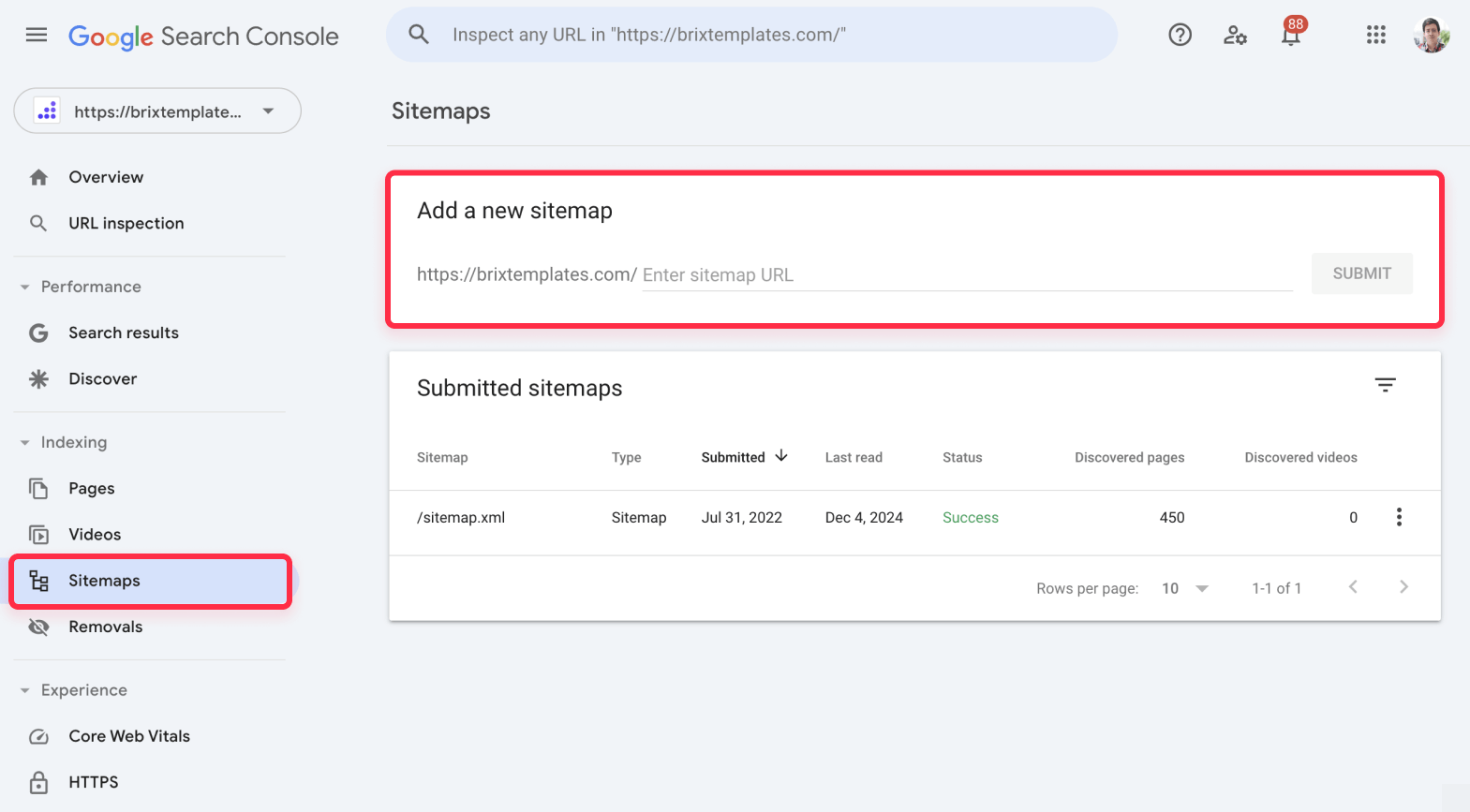This screenshot has width=1470, height=812.
Task: Click the brixtemplates property favicon
Action: pos(47,111)
